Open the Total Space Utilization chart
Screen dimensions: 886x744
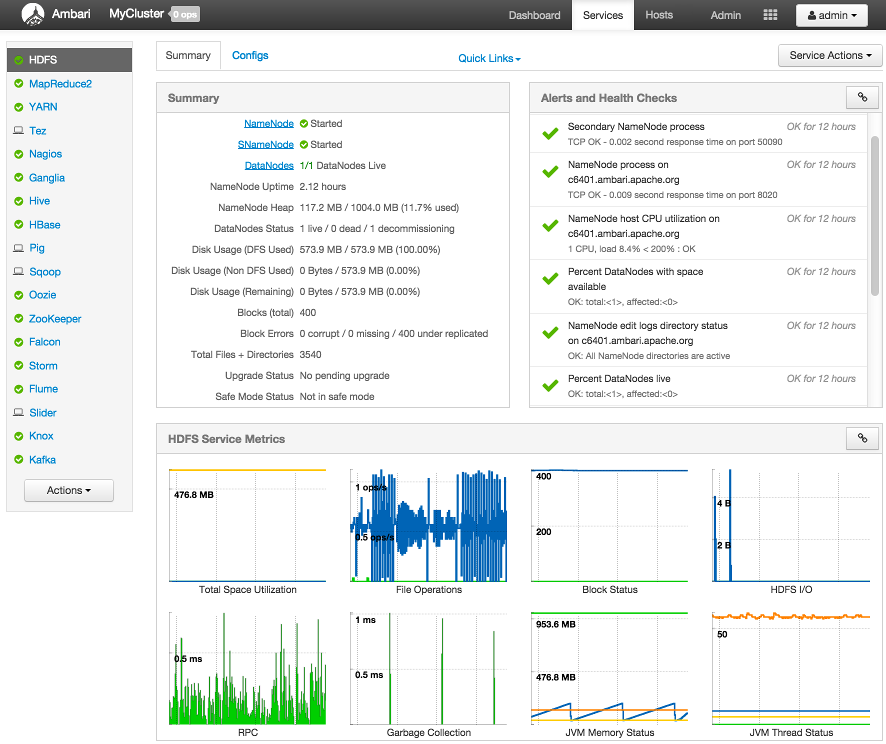(247, 531)
